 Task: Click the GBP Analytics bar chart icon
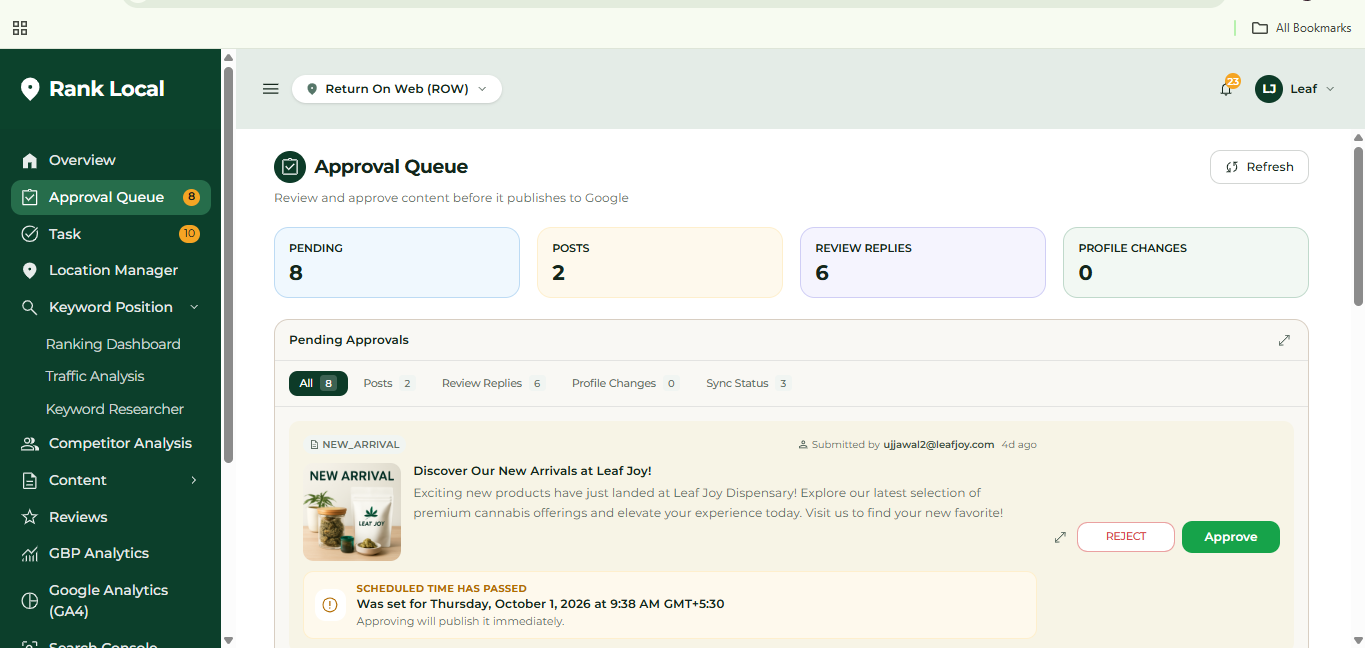(x=30, y=554)
